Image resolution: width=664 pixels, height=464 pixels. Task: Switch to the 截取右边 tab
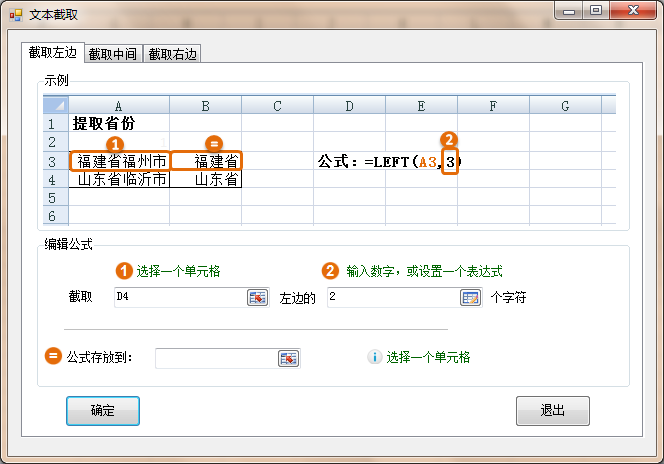(x=174, y=54)
